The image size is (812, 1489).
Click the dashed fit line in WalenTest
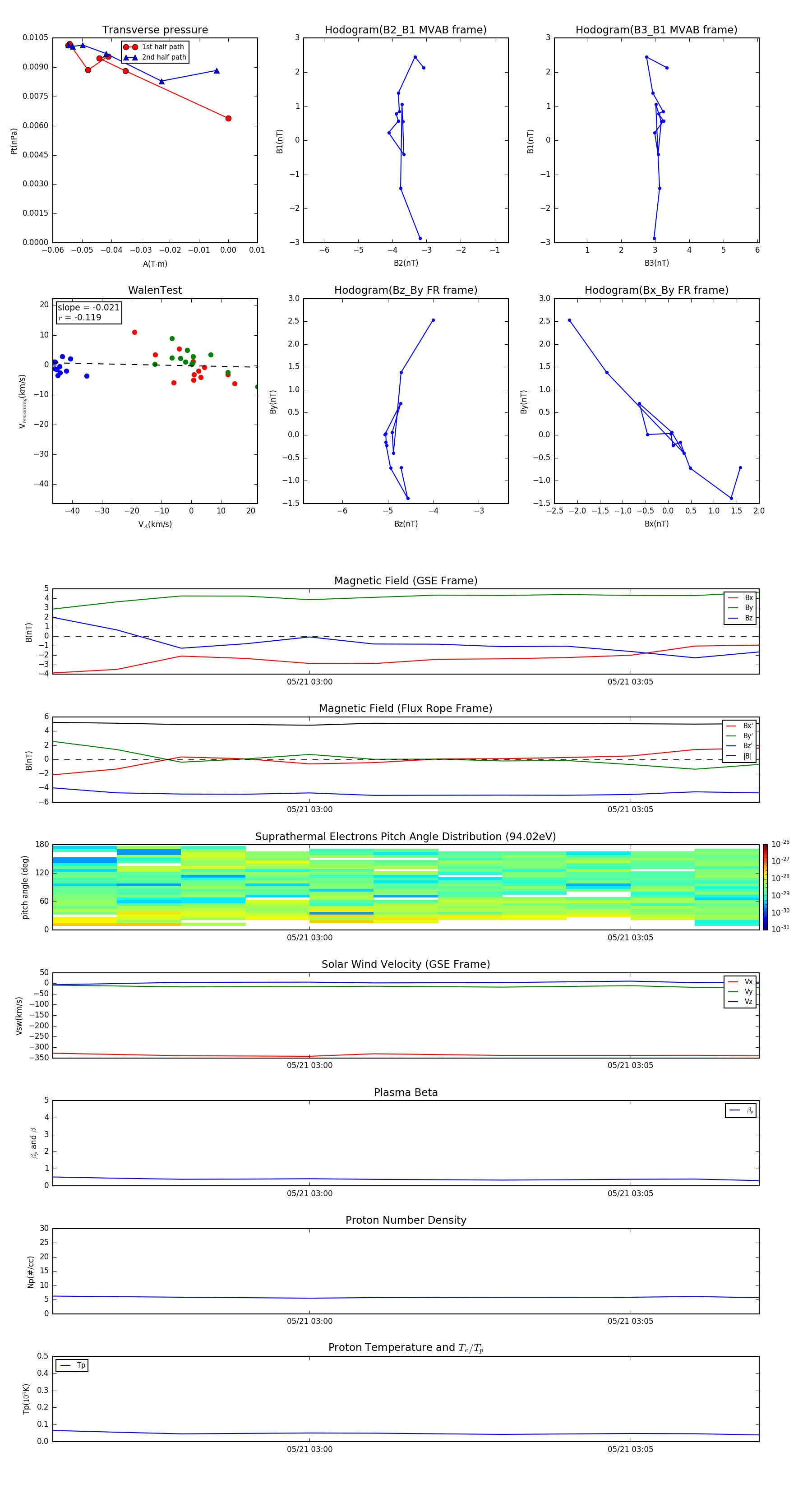(155, 365)
